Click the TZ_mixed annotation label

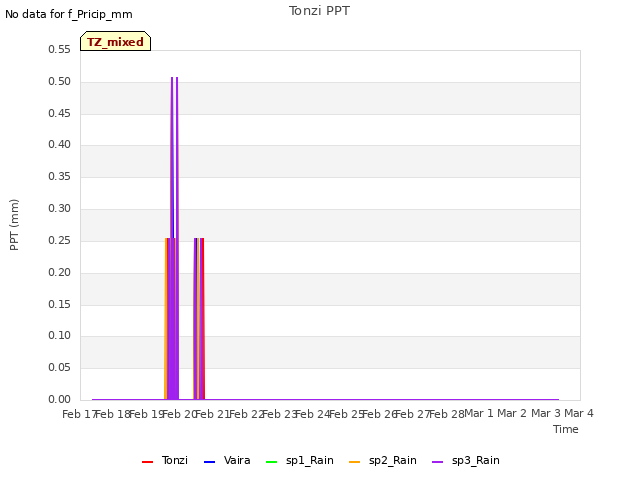tap(116, 41)
